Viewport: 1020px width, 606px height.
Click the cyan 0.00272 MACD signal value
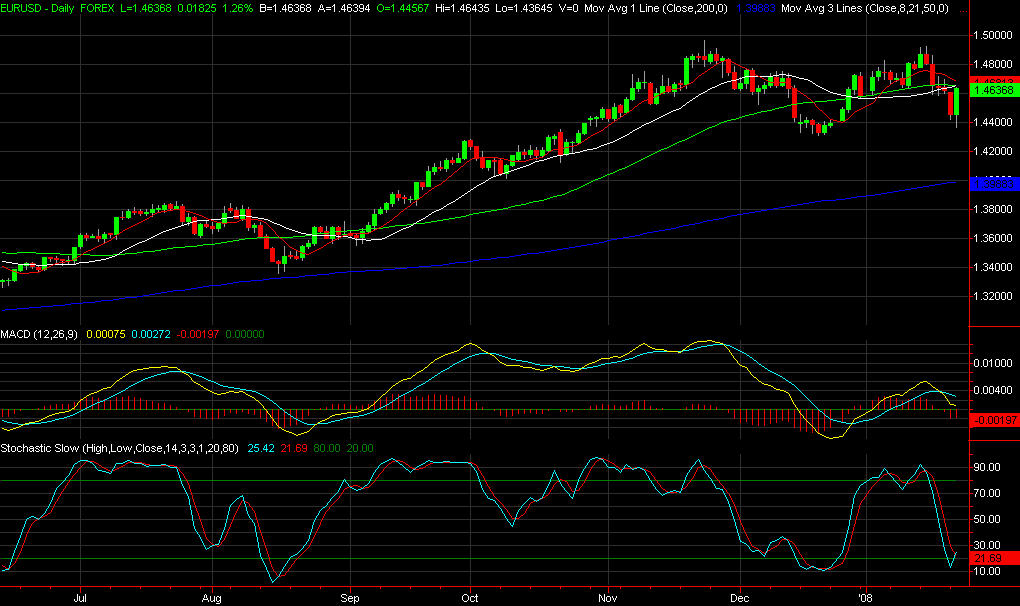(150, 334)
